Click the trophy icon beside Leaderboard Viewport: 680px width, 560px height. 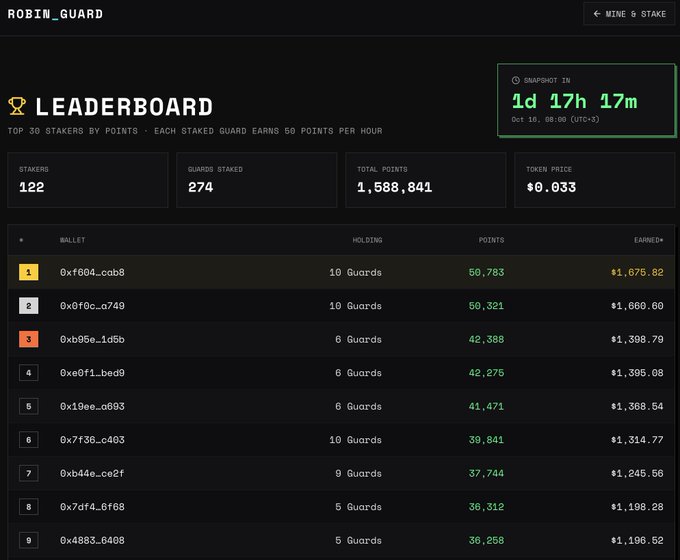[17, 106]
